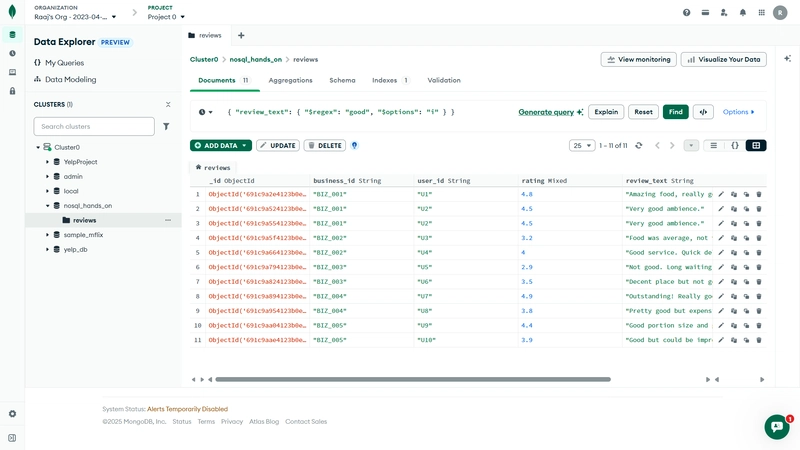Click the DELETE button
Image resolution: width=800 pixels, height=450 pixels.
click(x=324, y=145)
